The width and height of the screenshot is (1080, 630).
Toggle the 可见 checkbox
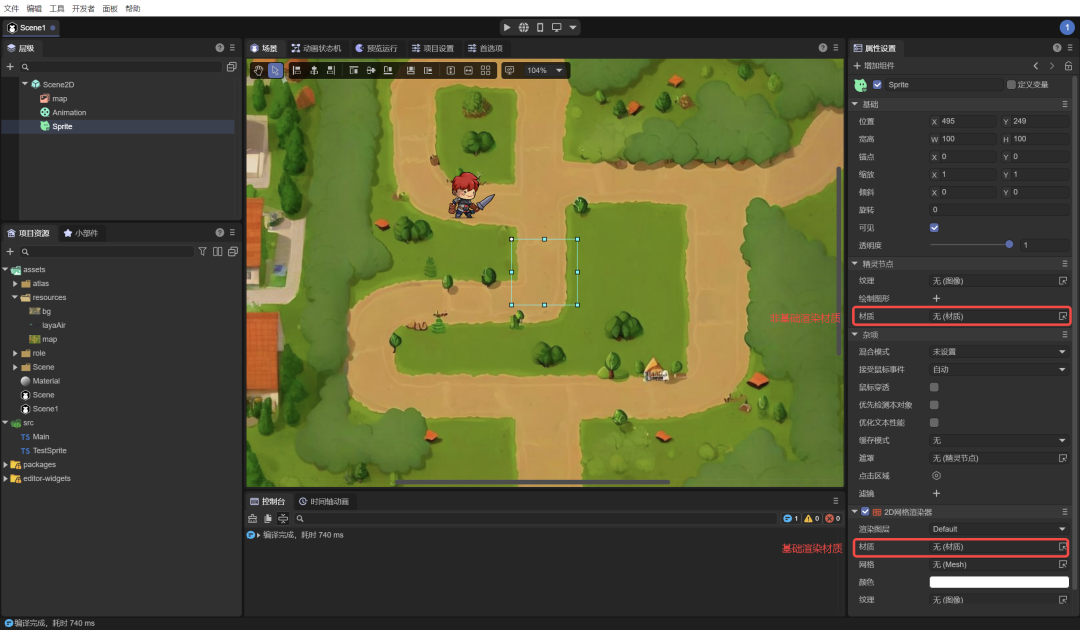click(935, 228)
